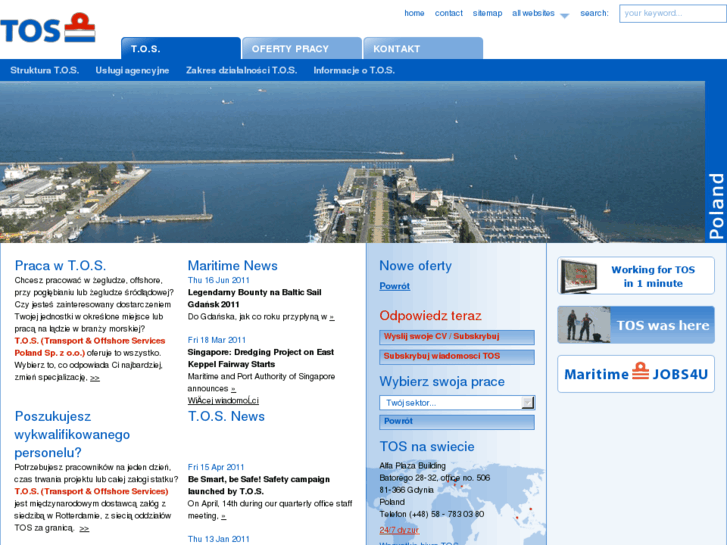Viewport: 727px width, 545px height.
Task: Open Informacje o T.O.S. menu item
Action: [x=354, y=71]
